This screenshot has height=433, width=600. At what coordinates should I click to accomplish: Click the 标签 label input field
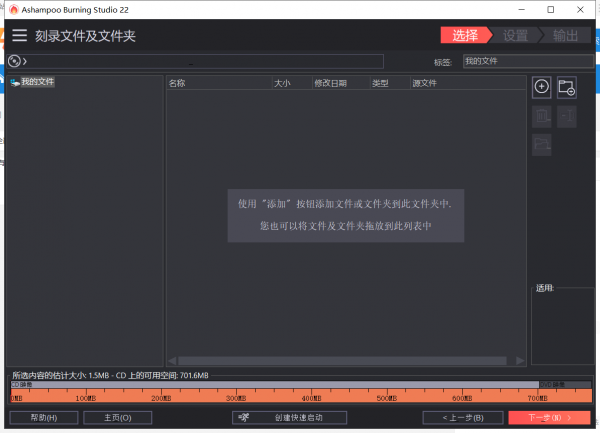tap(524, 61)
